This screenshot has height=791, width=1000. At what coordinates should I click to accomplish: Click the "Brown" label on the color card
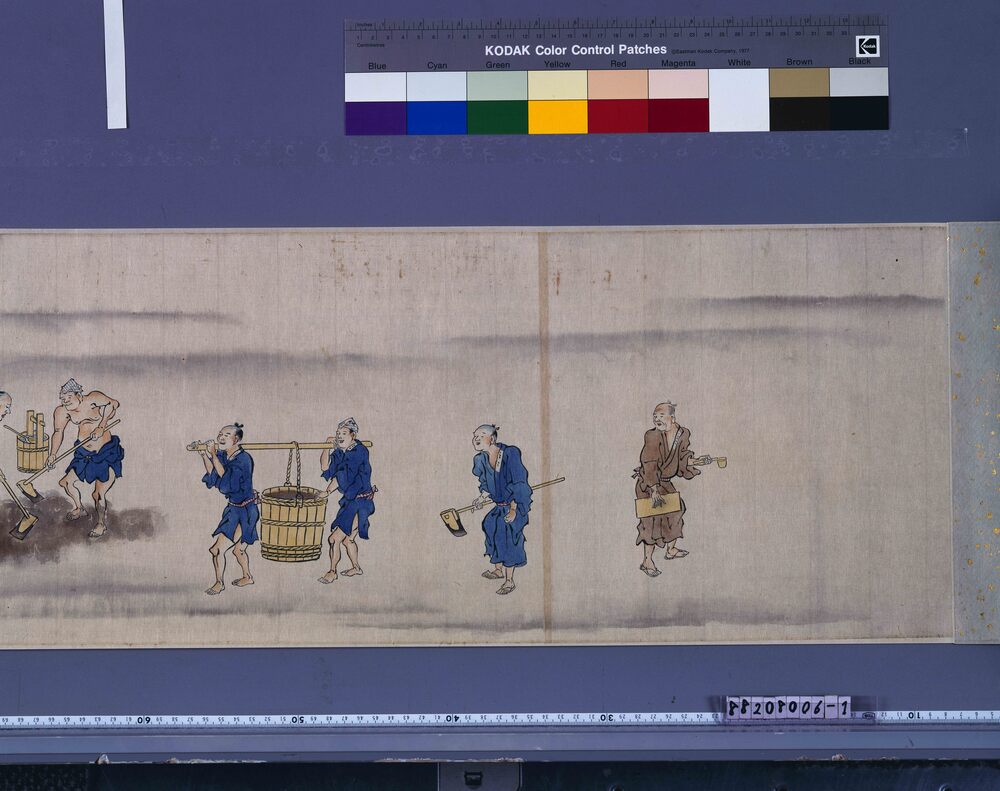coord(799,61)
